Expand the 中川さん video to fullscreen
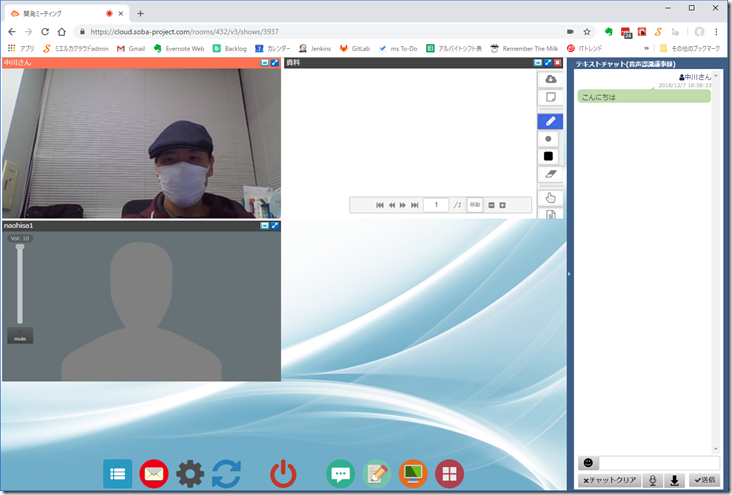This screenshot has height=495, width=732. 275,63
